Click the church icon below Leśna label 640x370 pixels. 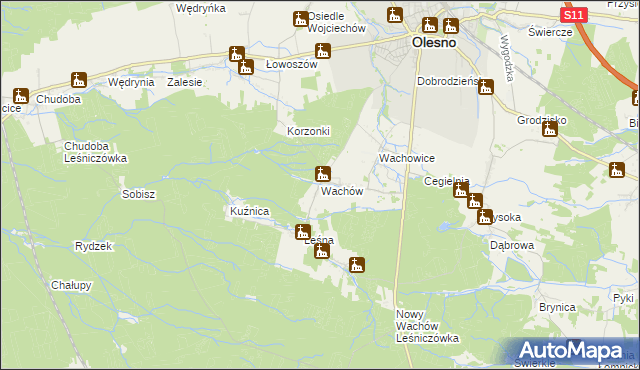coord(322,251)
